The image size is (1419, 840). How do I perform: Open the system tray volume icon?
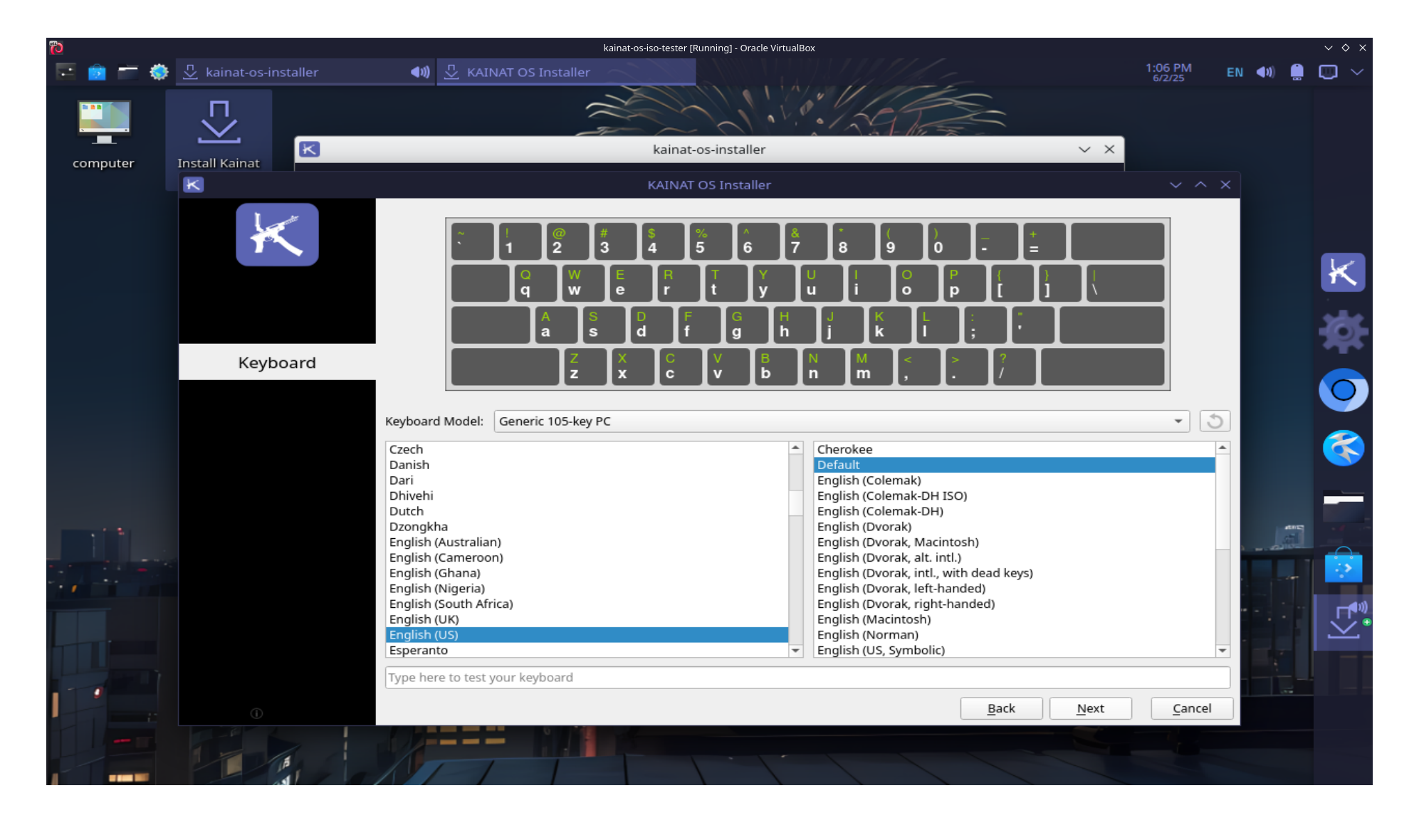[x=1265, y=72]
